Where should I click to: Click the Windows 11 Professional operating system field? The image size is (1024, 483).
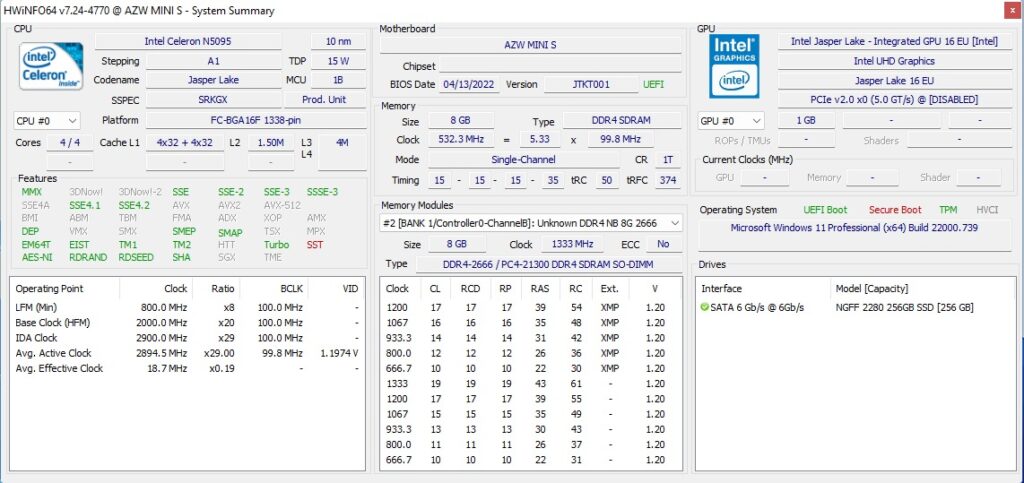[854, 228]
